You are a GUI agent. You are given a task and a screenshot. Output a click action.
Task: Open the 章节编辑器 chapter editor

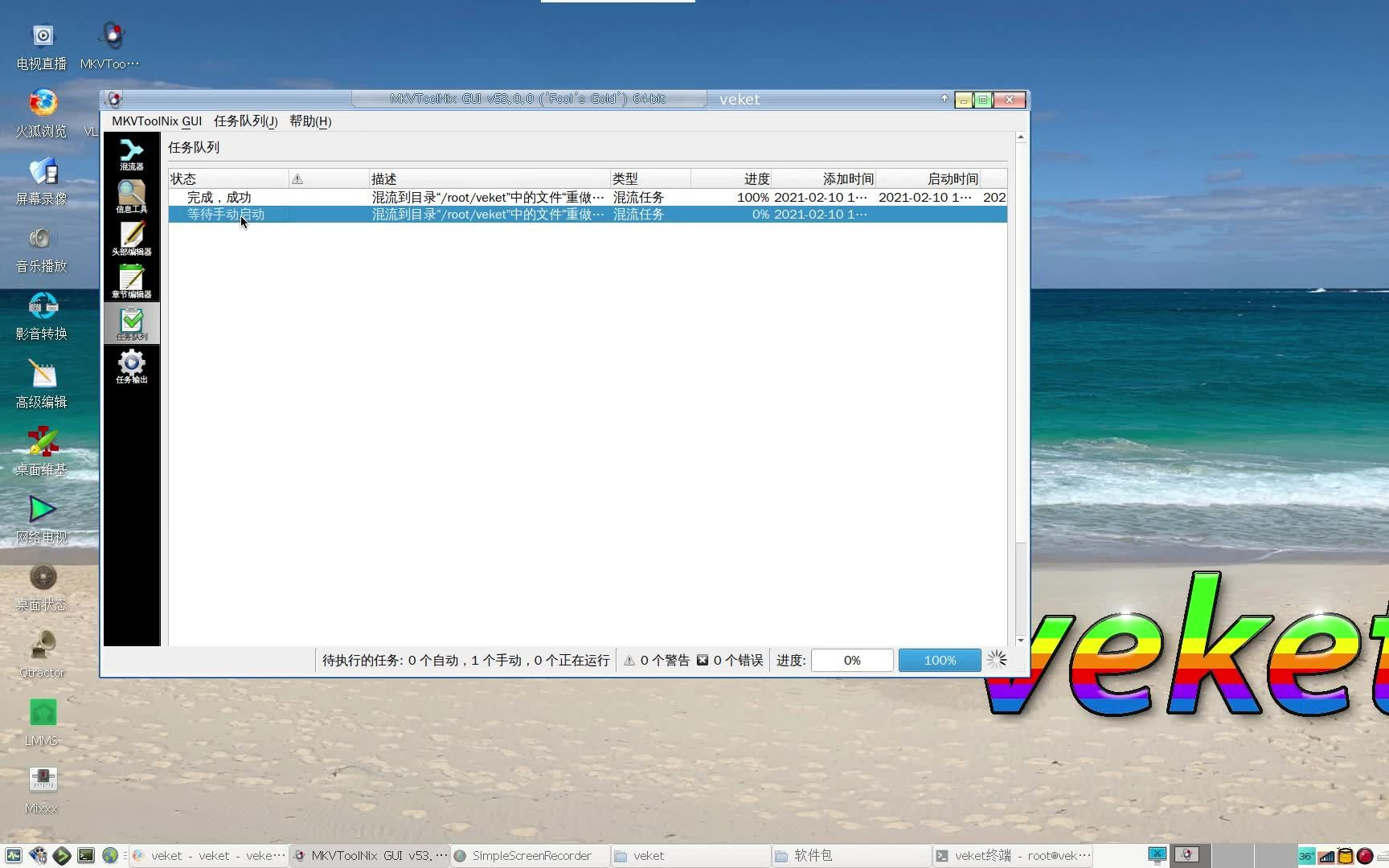click(131, 281)
